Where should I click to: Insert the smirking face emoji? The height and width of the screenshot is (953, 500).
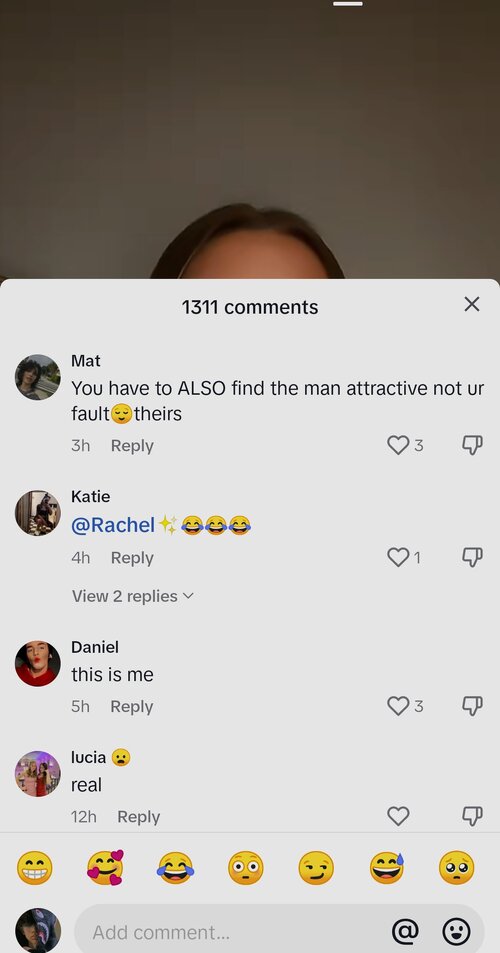pos(317,867)
